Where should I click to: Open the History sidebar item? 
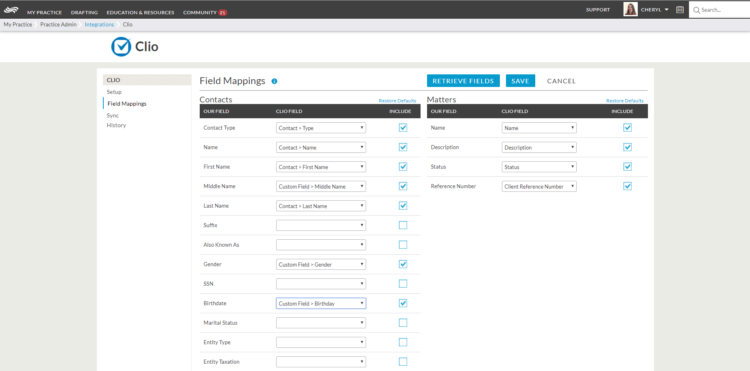[116, 125]
